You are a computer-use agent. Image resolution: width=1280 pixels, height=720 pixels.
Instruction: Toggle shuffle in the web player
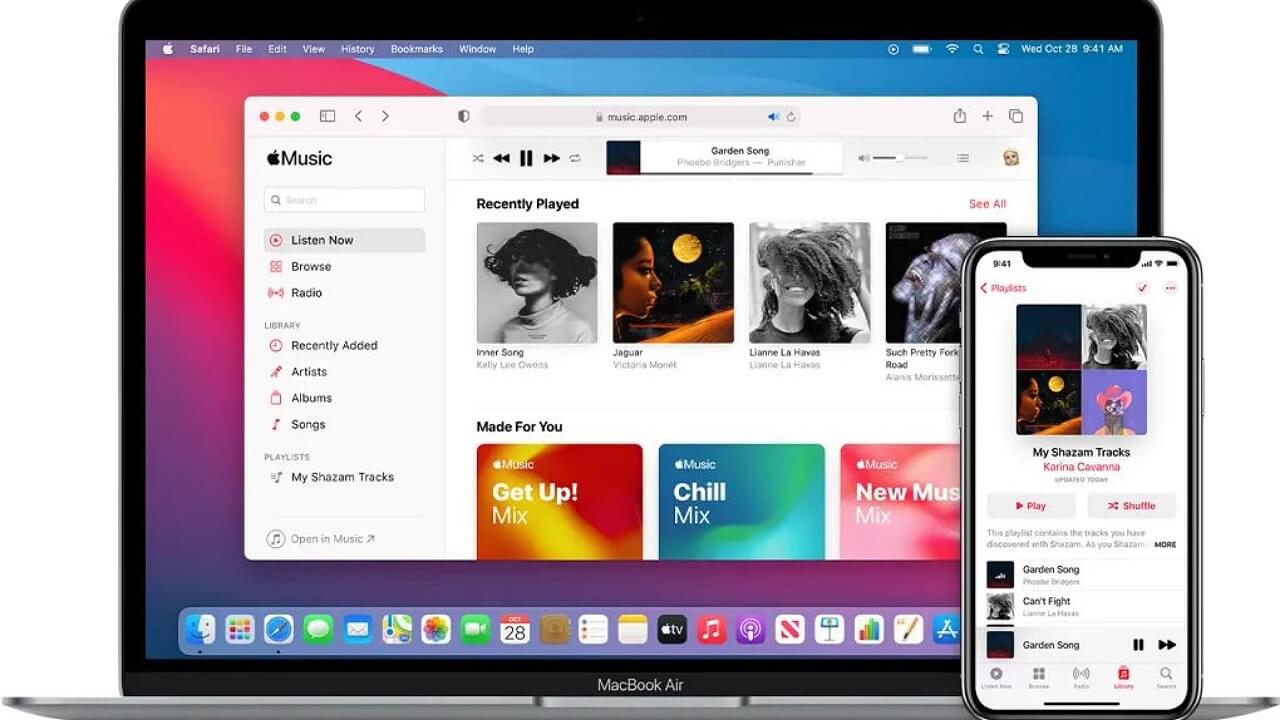tap(478, 158)
